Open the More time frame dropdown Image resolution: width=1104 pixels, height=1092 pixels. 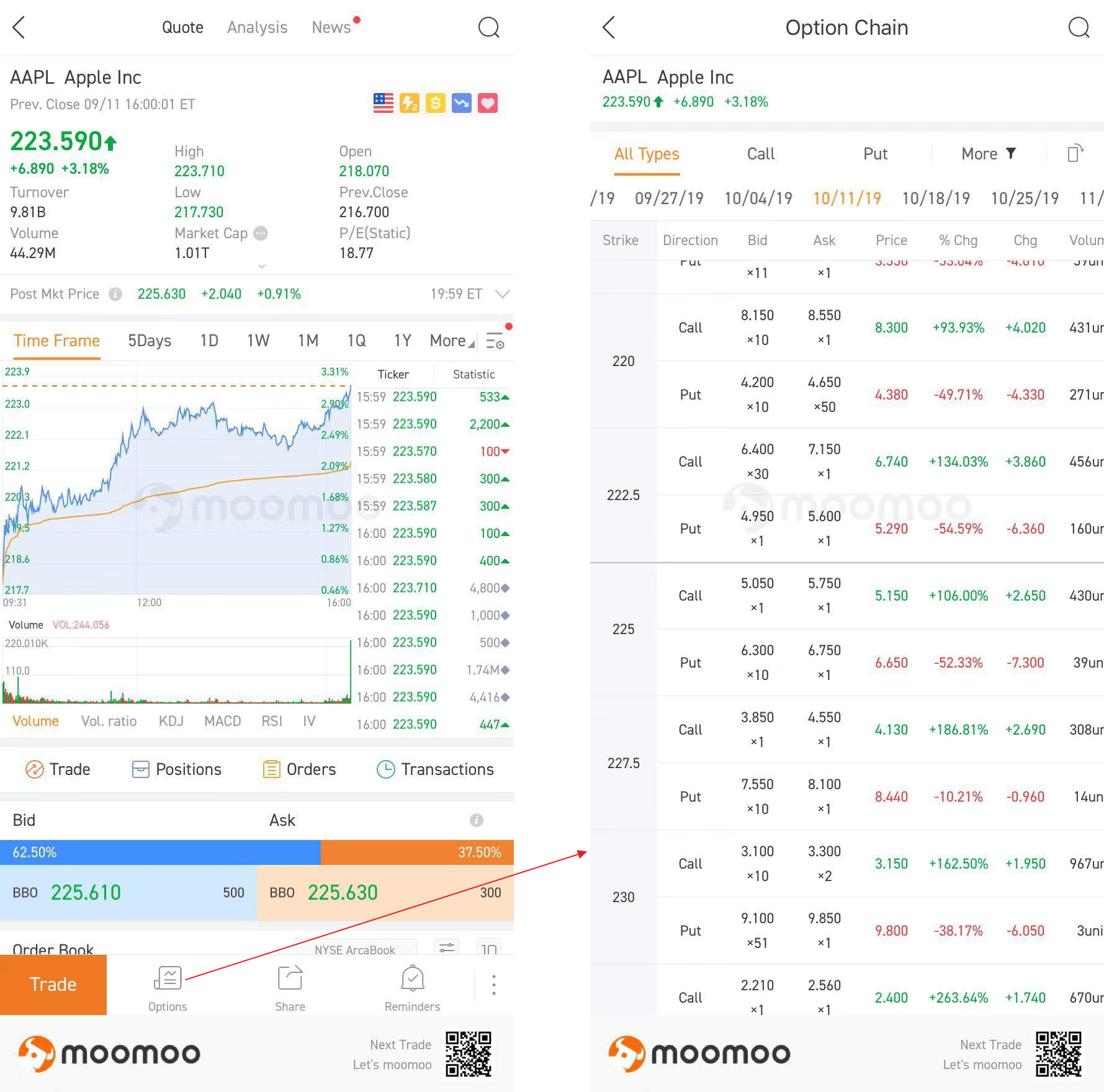[x=451, y=341]
